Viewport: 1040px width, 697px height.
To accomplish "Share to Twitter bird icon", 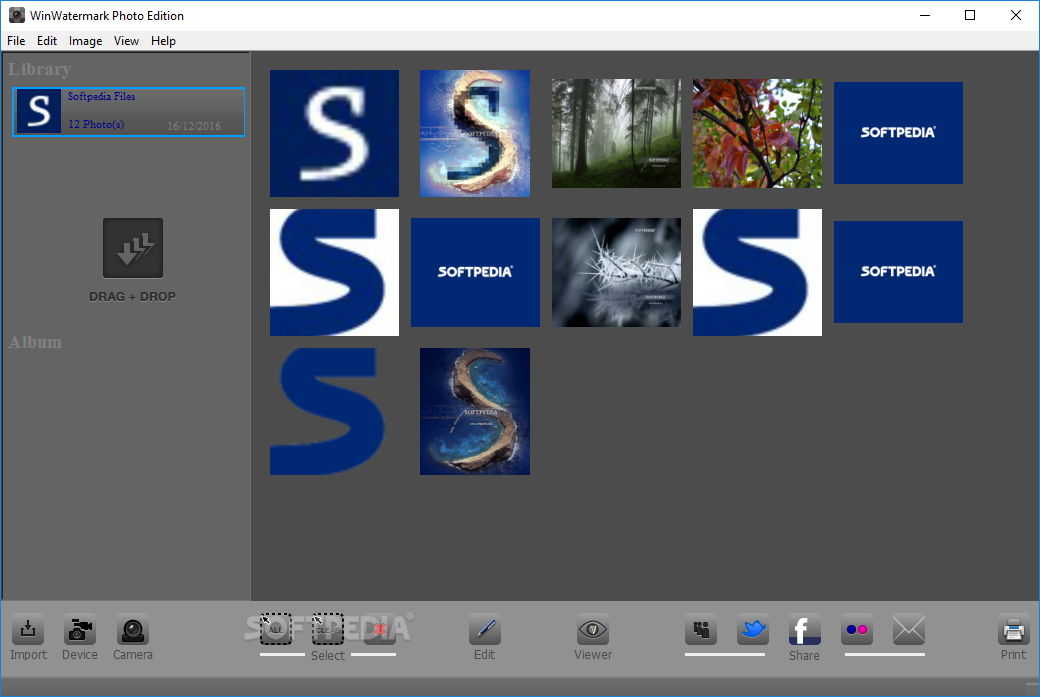I will 753,629.
